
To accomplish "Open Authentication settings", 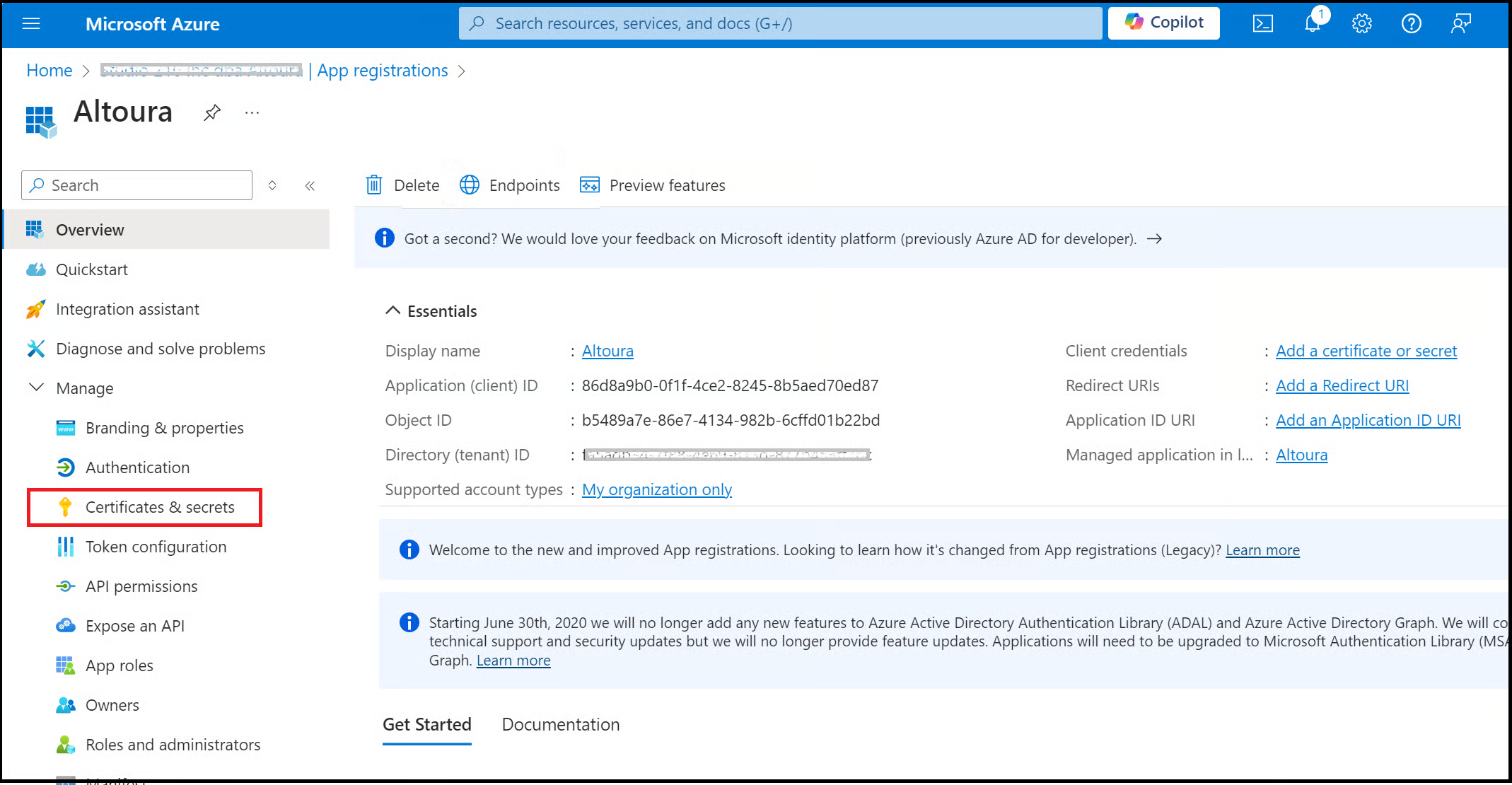I will coord(137,467).
